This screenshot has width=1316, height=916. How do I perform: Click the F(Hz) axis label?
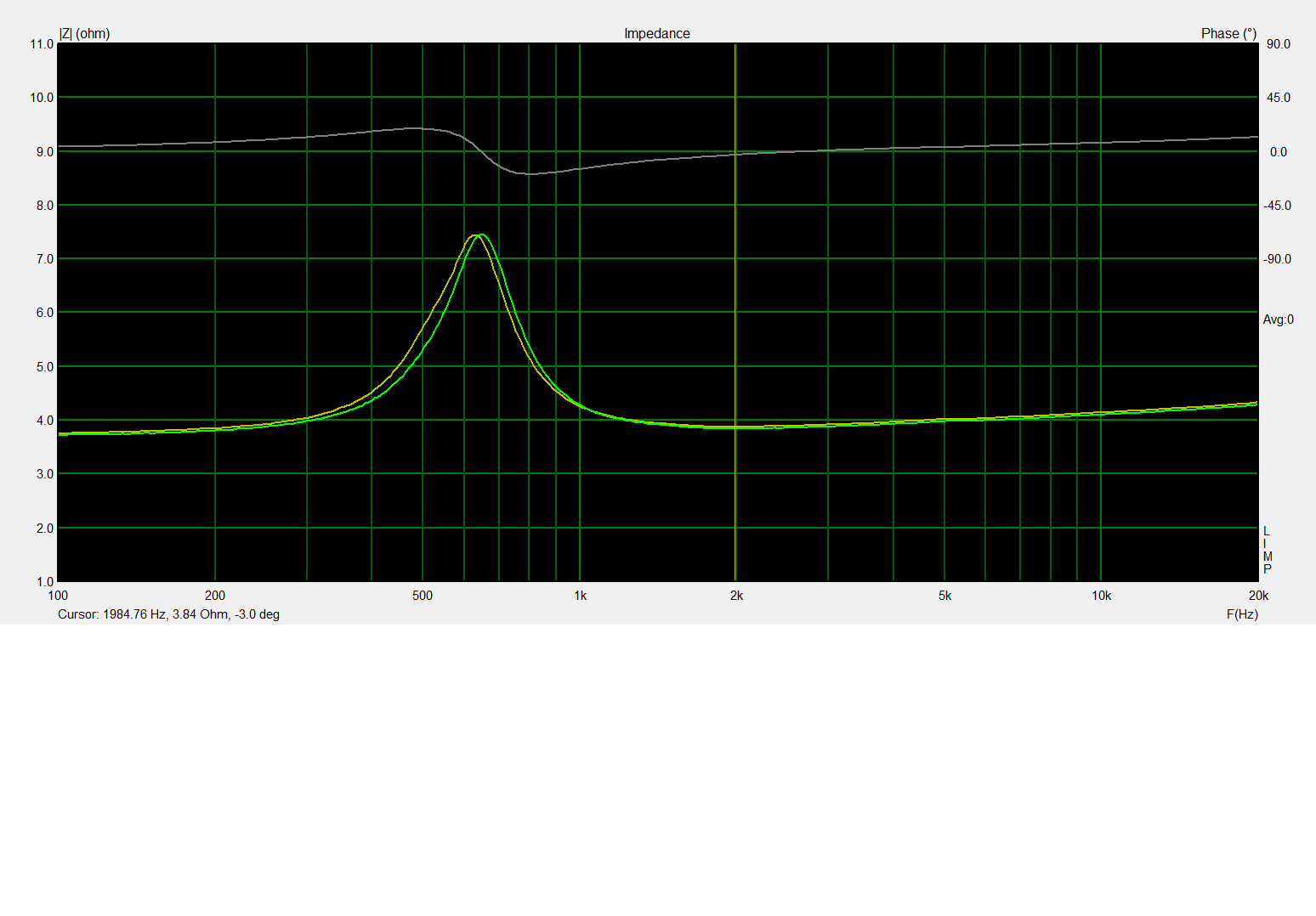(x=1241, y=614)
